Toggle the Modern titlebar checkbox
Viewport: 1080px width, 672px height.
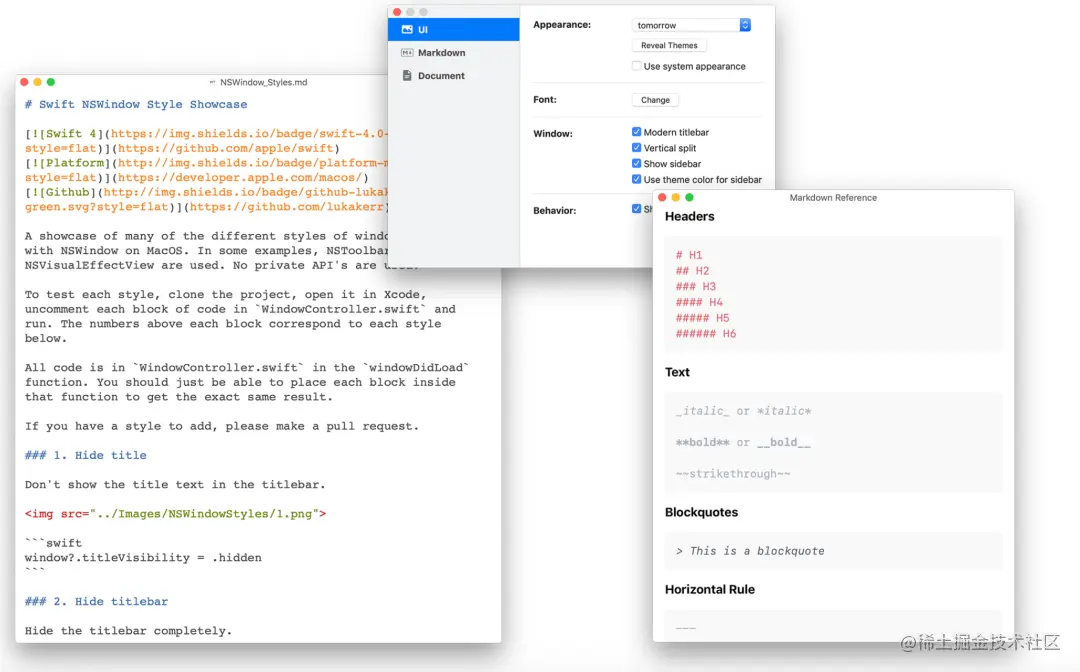click(636, 132)
